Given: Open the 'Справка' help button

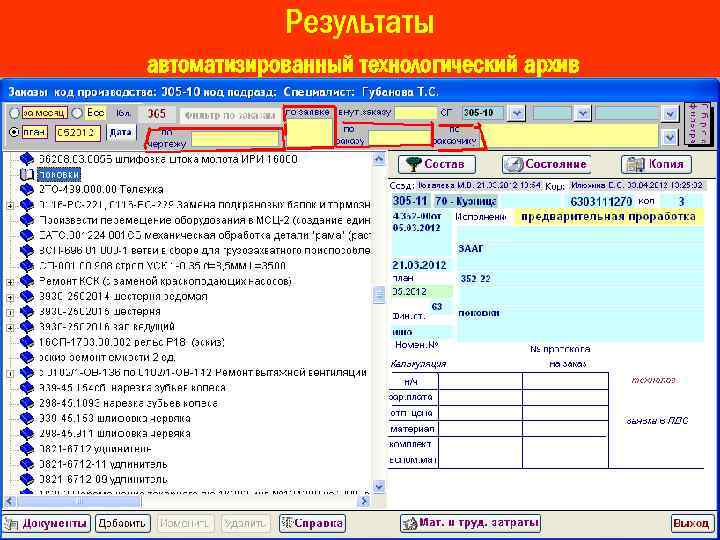Looking at the screenshot, I should click(312, 523).
